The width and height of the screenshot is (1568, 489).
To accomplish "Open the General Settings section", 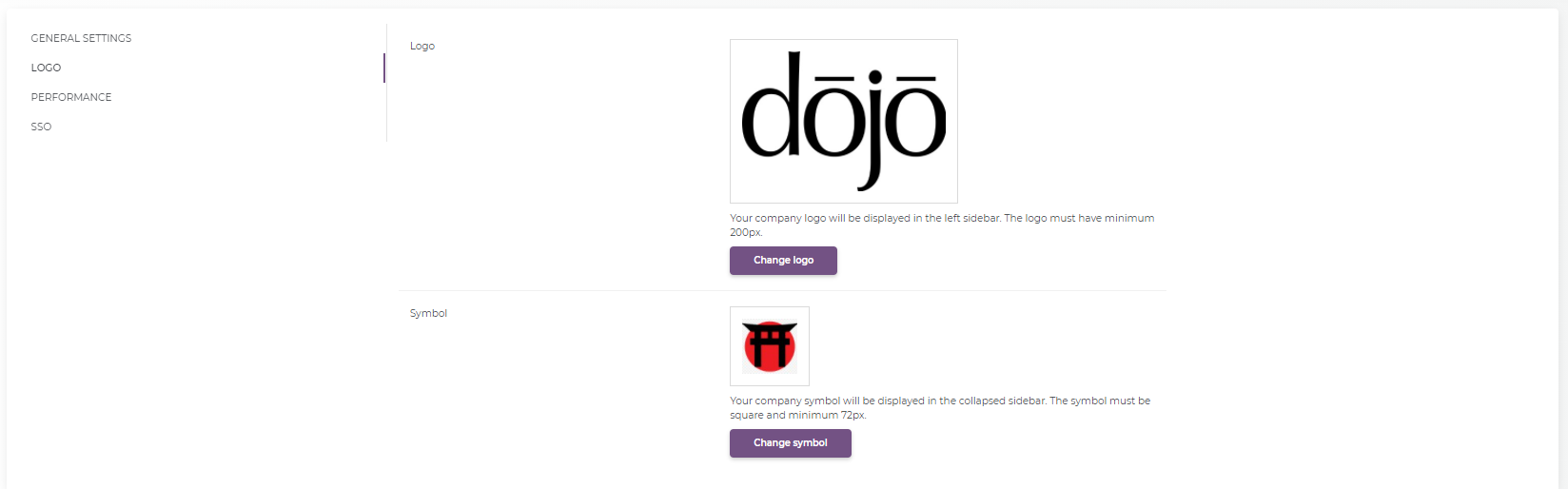I will (x=81, y=38).
